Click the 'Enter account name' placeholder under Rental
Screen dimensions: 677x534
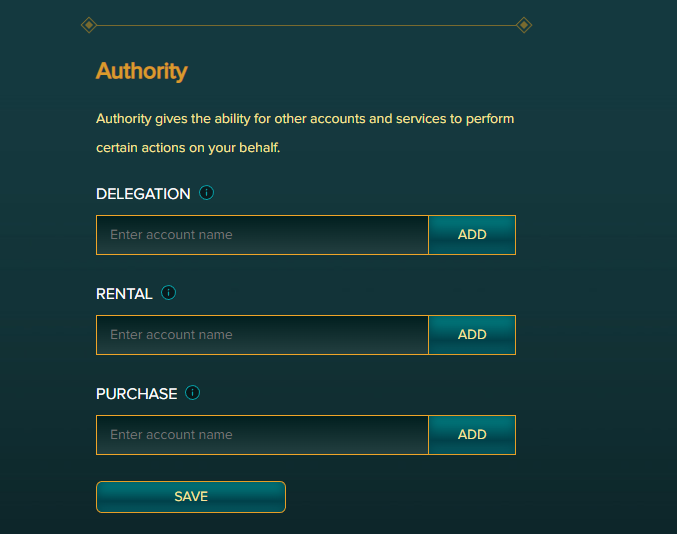coord(171,335)
